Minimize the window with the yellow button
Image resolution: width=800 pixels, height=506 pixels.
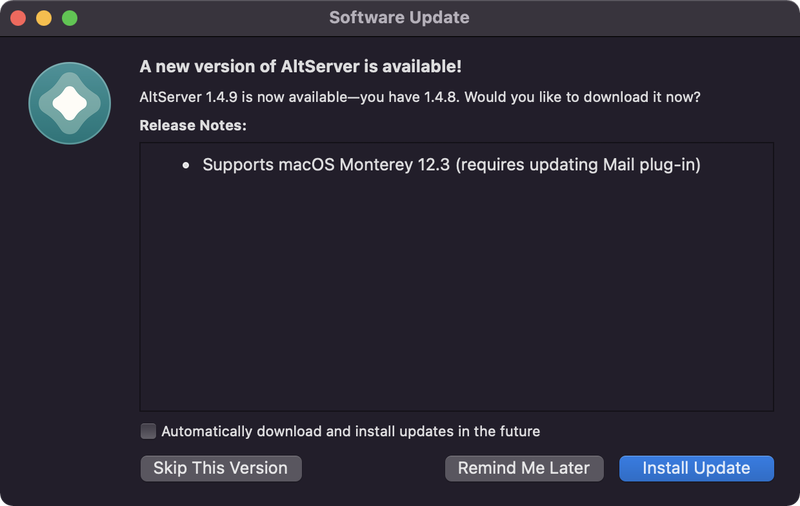[x=44, y=18]
